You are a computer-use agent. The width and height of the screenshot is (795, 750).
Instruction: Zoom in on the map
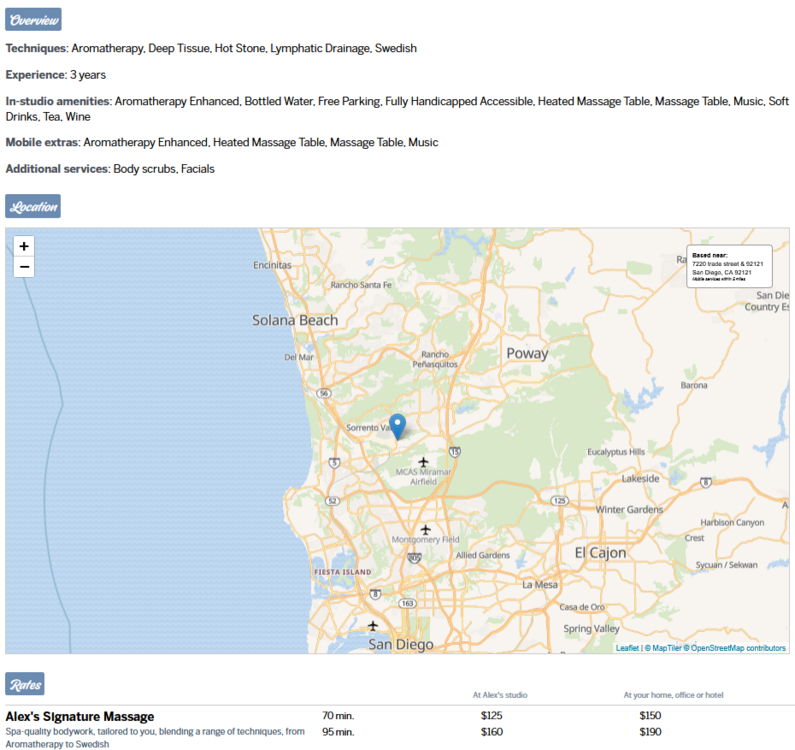pos(24,246)
